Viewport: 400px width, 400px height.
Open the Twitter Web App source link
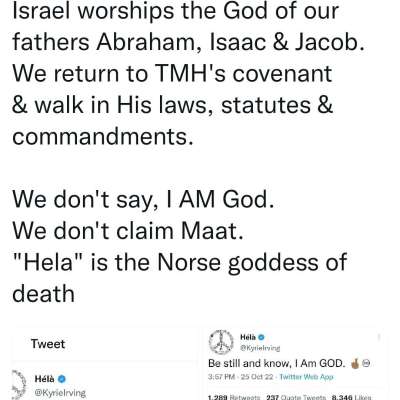(x=306, y=377)
